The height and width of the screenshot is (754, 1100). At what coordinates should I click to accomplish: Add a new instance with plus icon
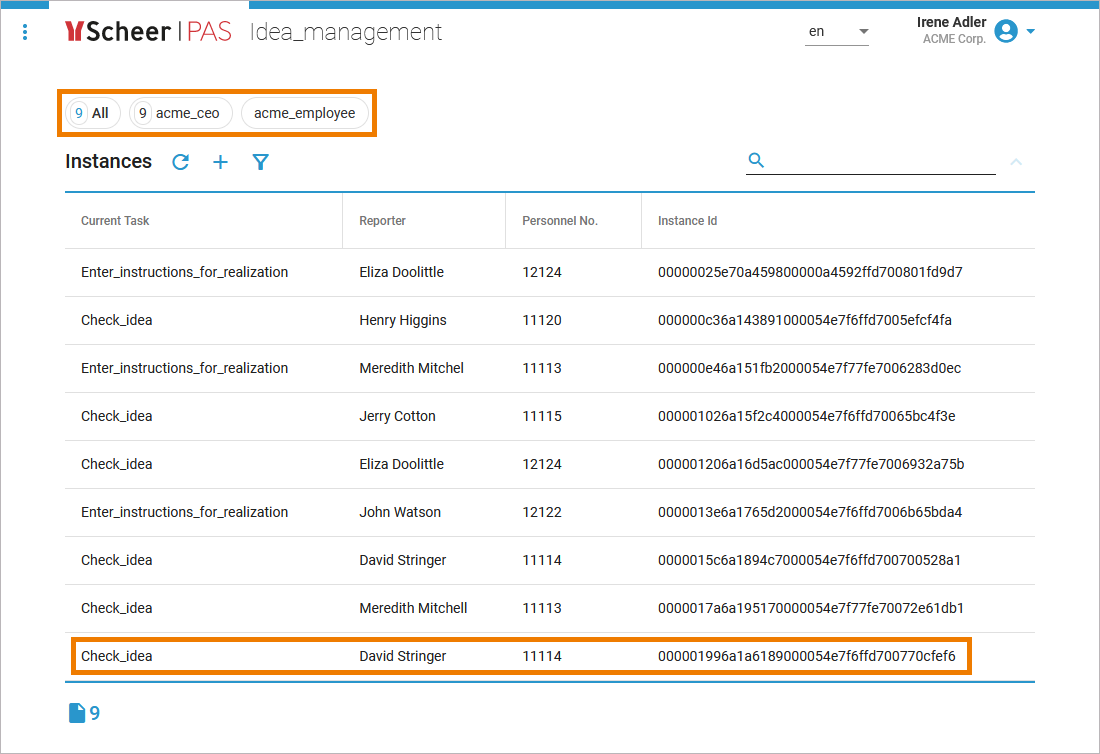[x=221, y=162]
